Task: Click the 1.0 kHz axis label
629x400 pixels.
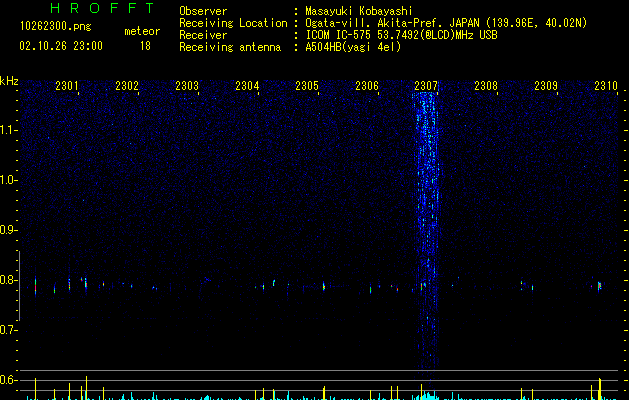Action: 9,180
